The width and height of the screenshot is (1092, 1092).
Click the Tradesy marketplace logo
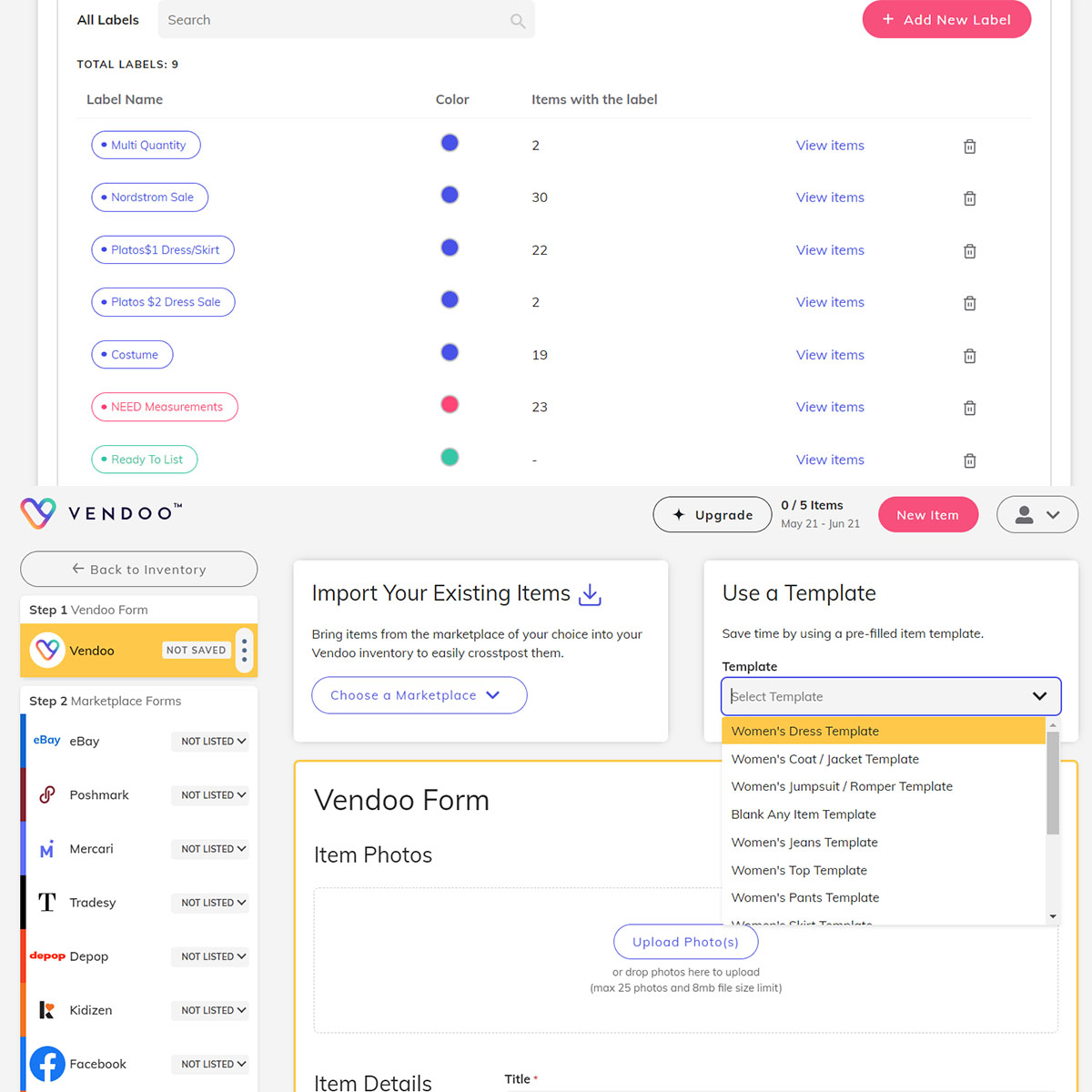coord(47,903)
